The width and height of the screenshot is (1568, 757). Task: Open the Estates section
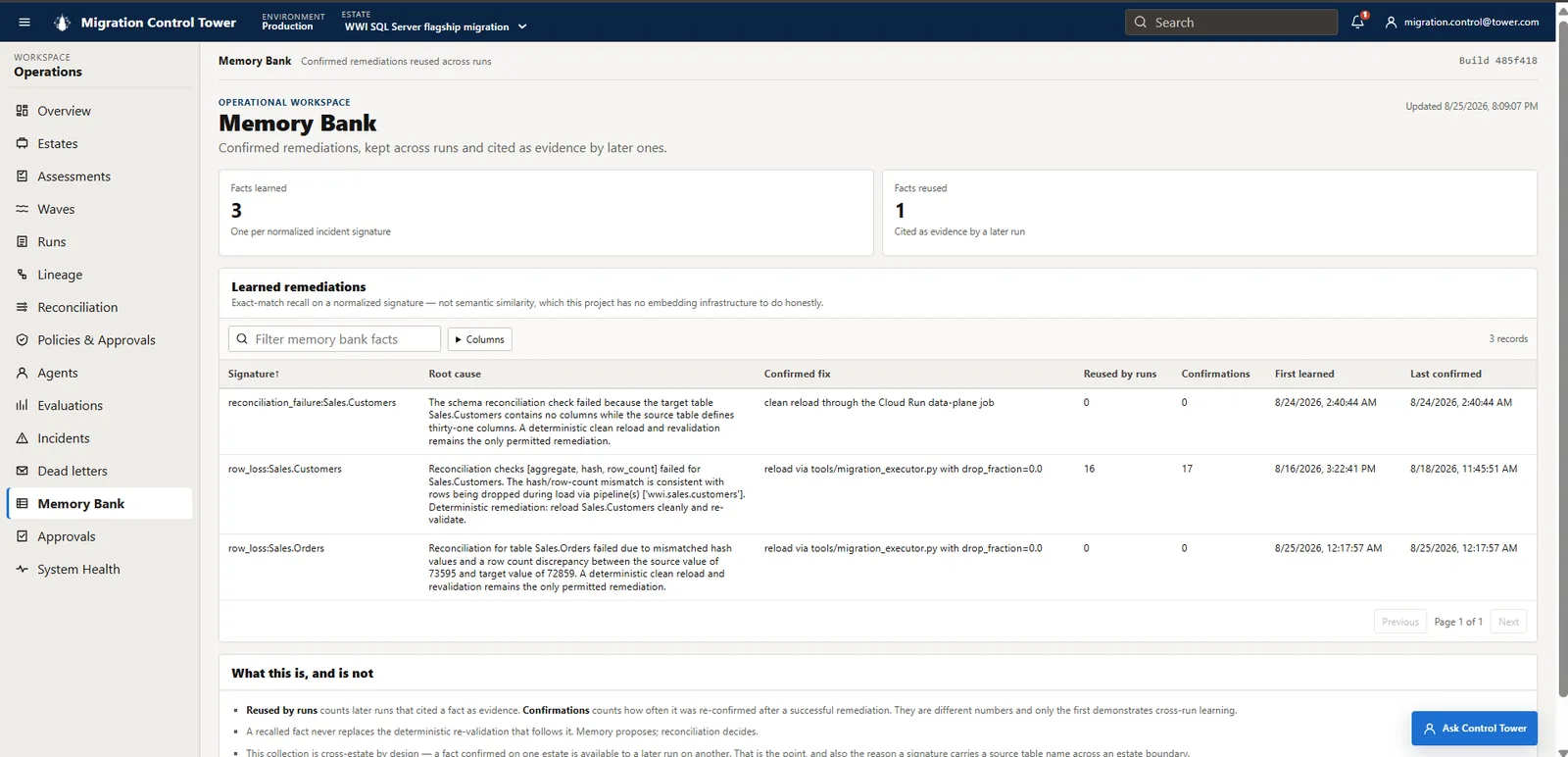click(x=99, y=143)
